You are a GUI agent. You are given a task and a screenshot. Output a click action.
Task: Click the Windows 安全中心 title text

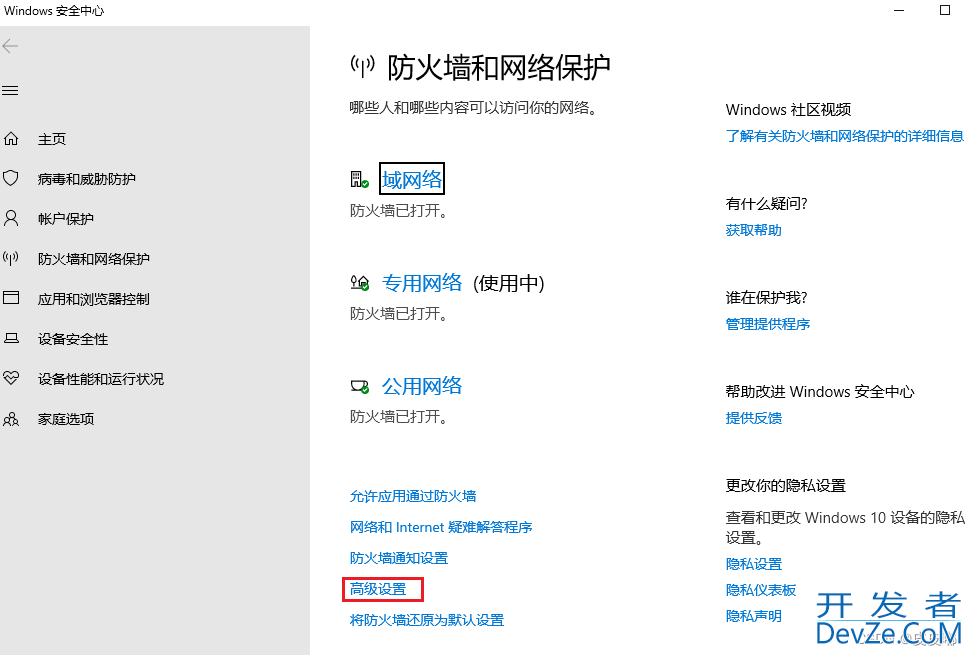pyautogui.click(x=54, y=11)
